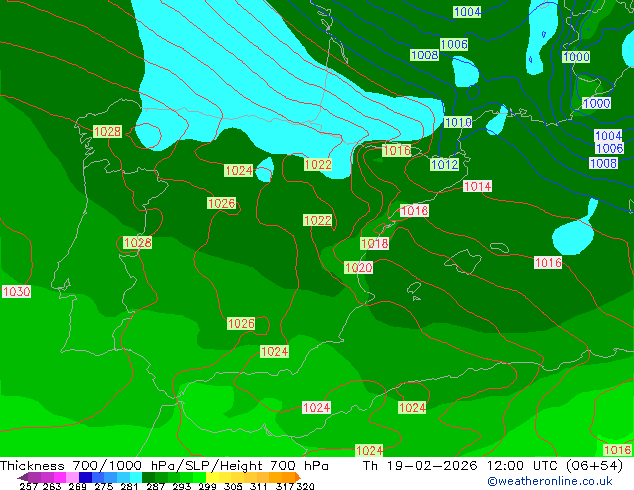
Task: Click the blue 1010 isobar label
Action: (x=458, y=122)
